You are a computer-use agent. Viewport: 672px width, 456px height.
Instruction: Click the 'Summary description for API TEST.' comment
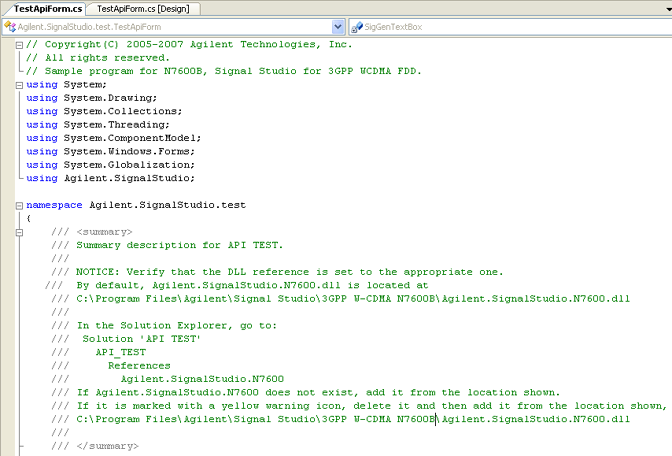click(x=167, y=245)
